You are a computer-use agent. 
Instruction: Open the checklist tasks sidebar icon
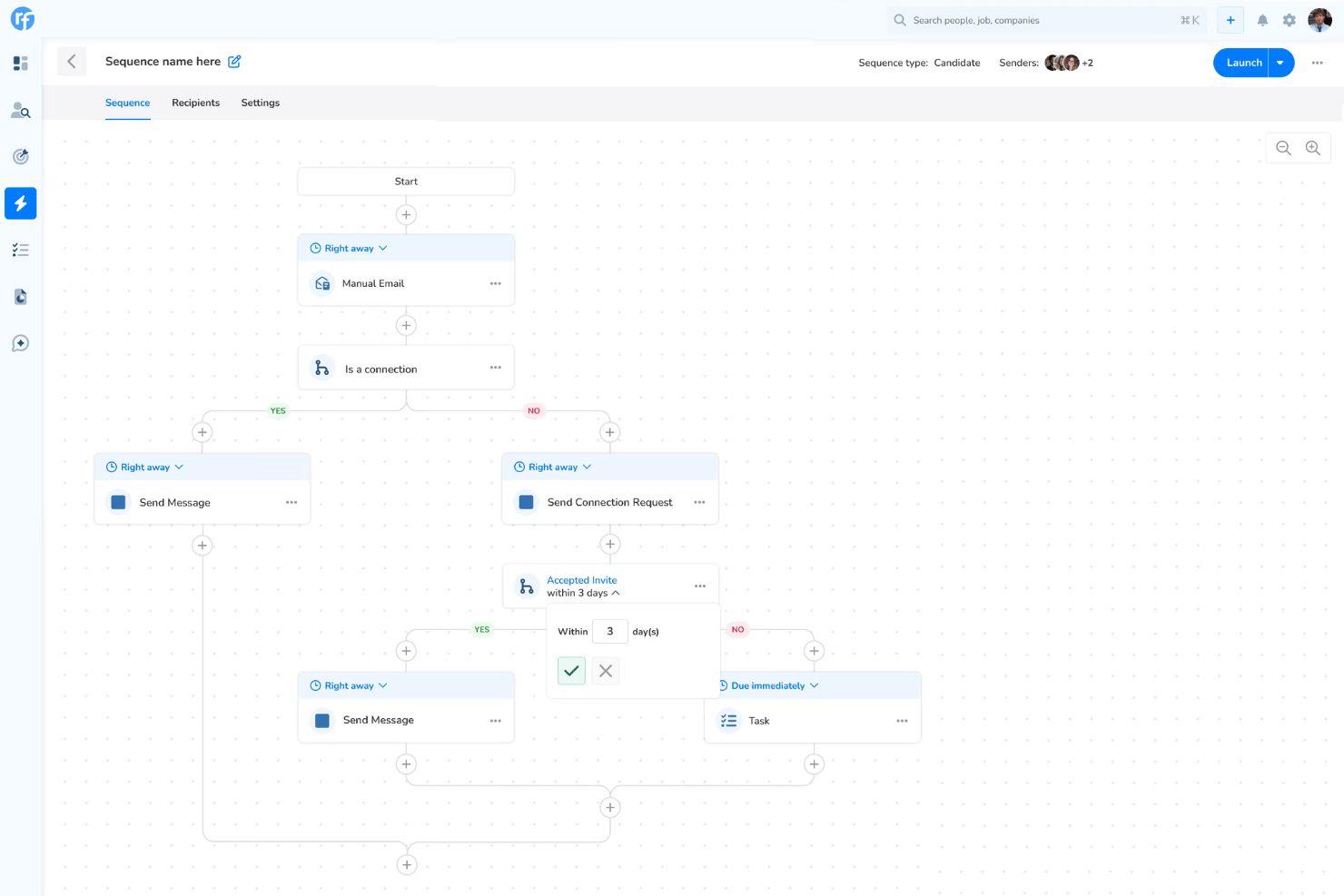20,250
